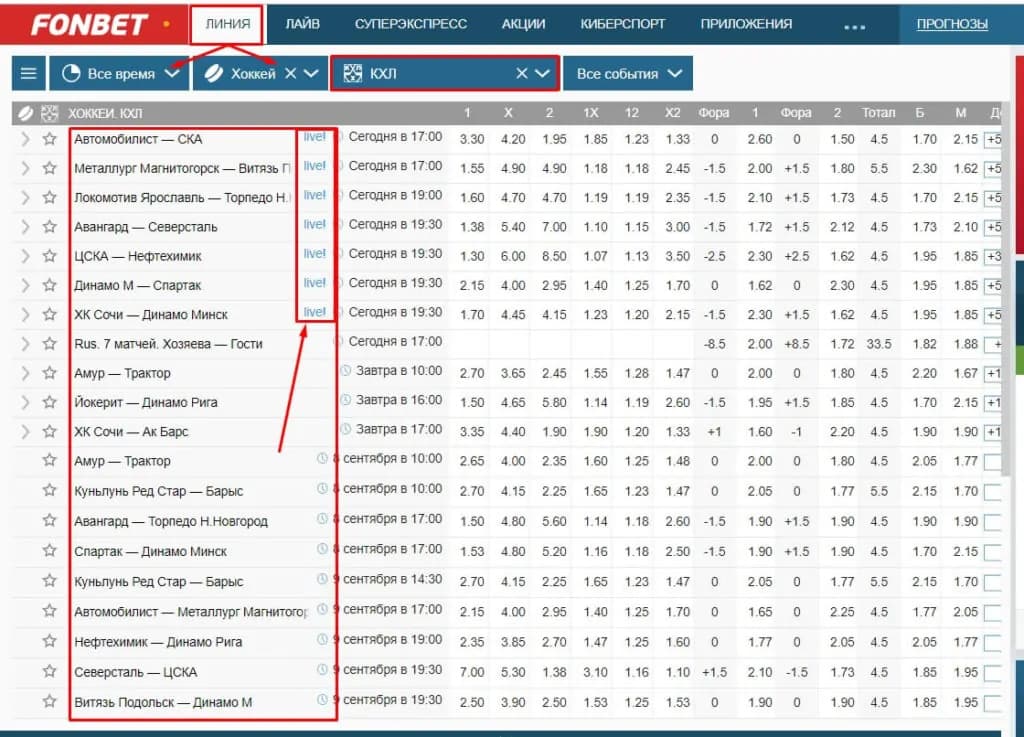The height and width of the screenshot is (737, 1024).
Task: Expand the ЦСКА — Нефтехимик row
Action: coord(25,256)
